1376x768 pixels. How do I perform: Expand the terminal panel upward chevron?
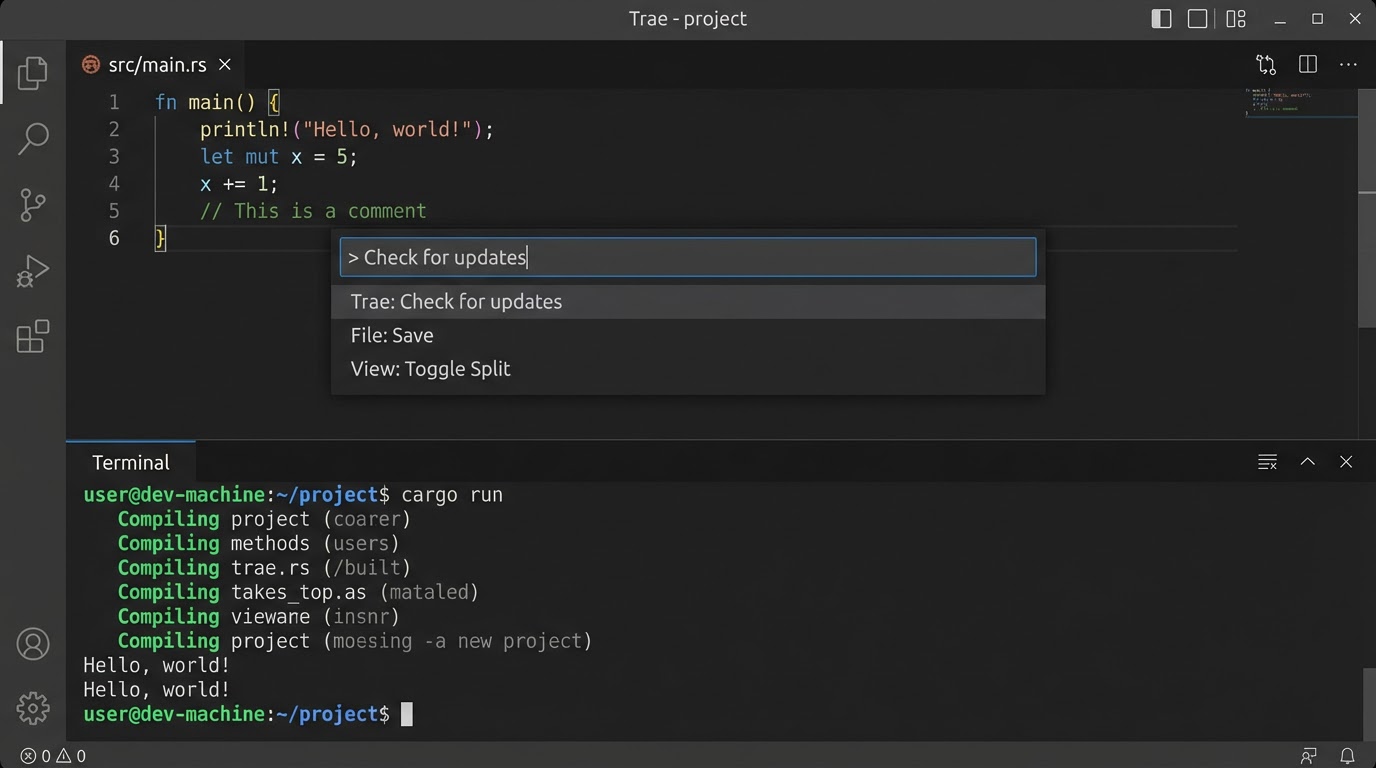click(1307, 461)
